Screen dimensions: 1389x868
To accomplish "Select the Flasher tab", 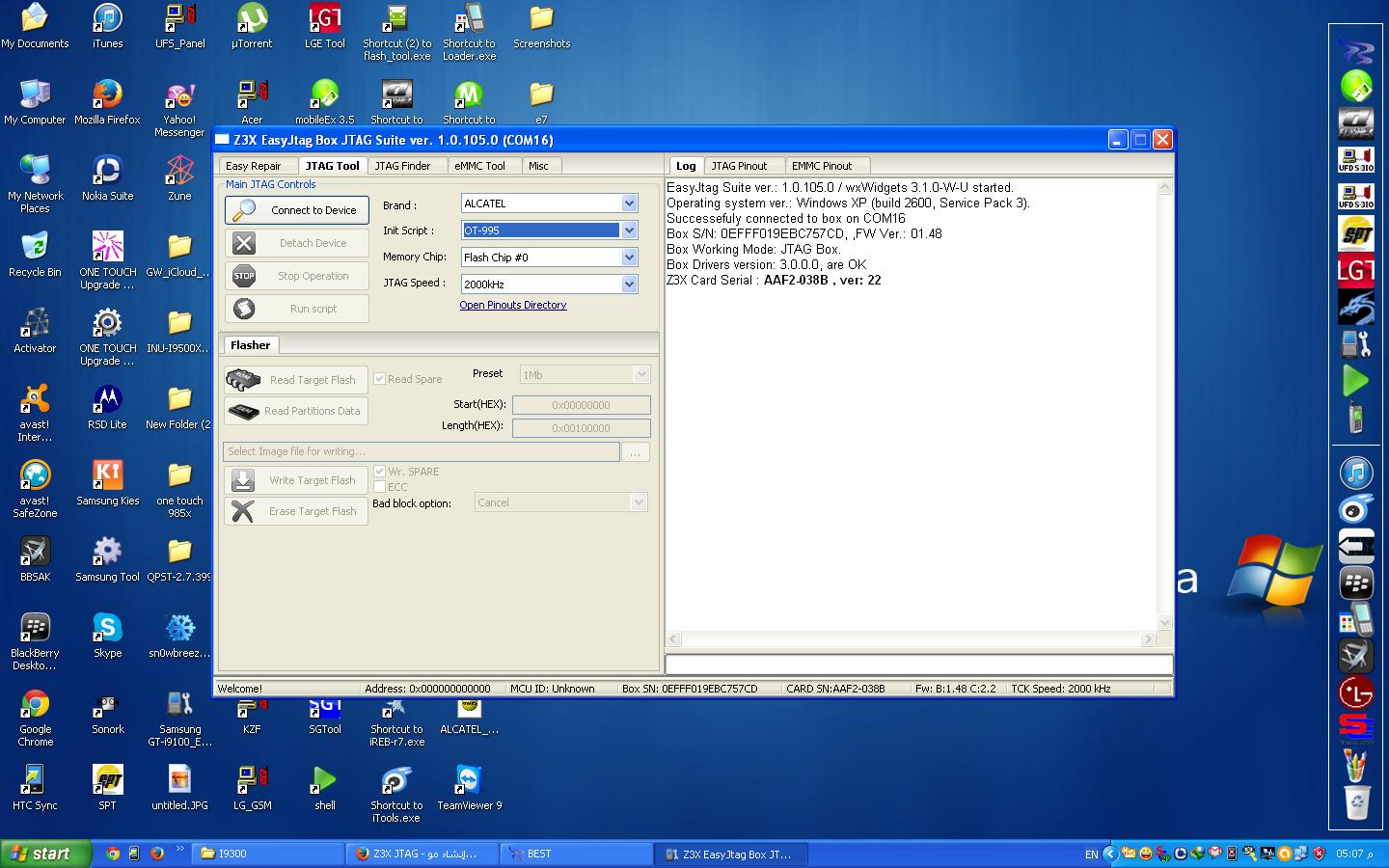I will point(251,345).
